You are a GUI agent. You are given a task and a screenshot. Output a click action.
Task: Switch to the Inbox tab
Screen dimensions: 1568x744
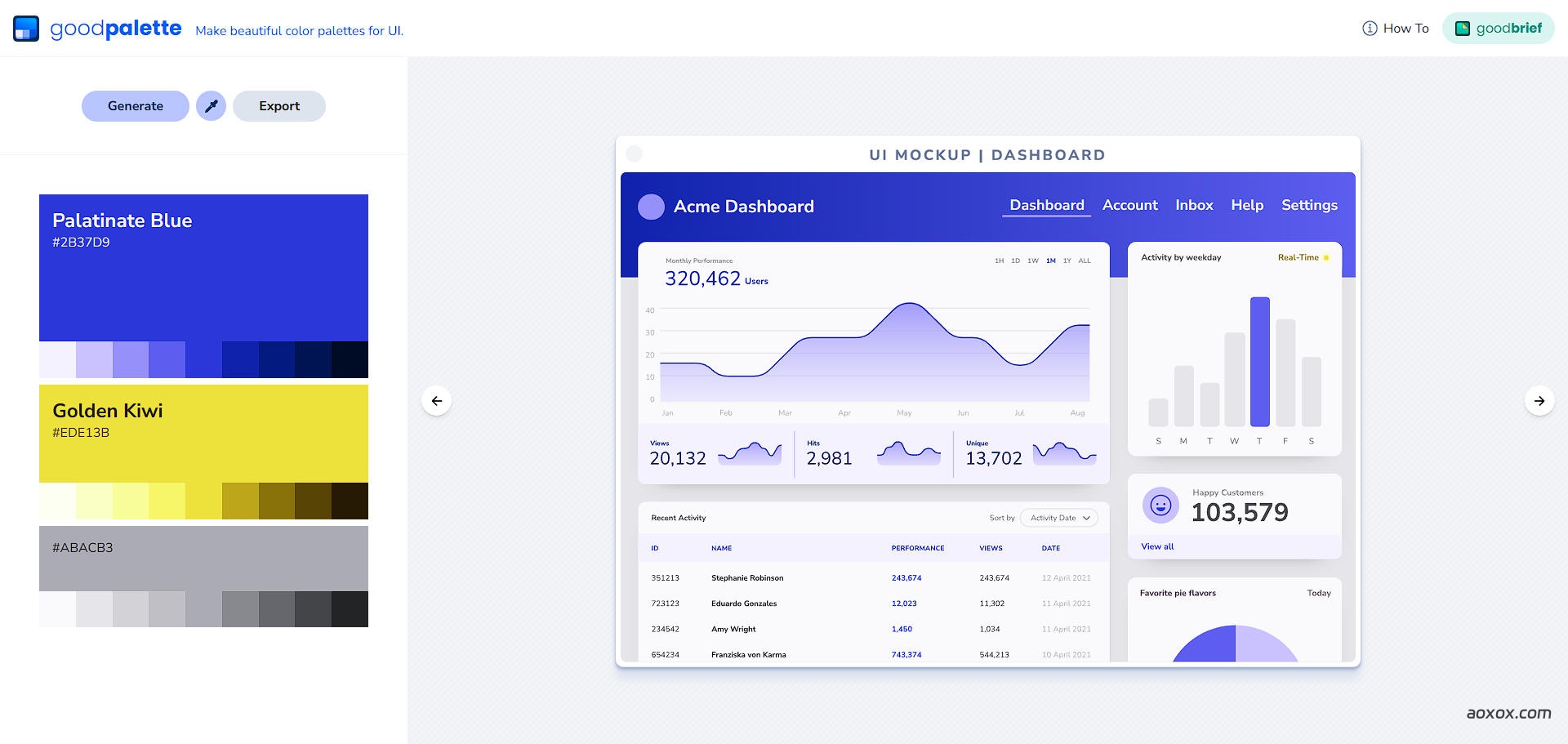tap(1194, 205)
